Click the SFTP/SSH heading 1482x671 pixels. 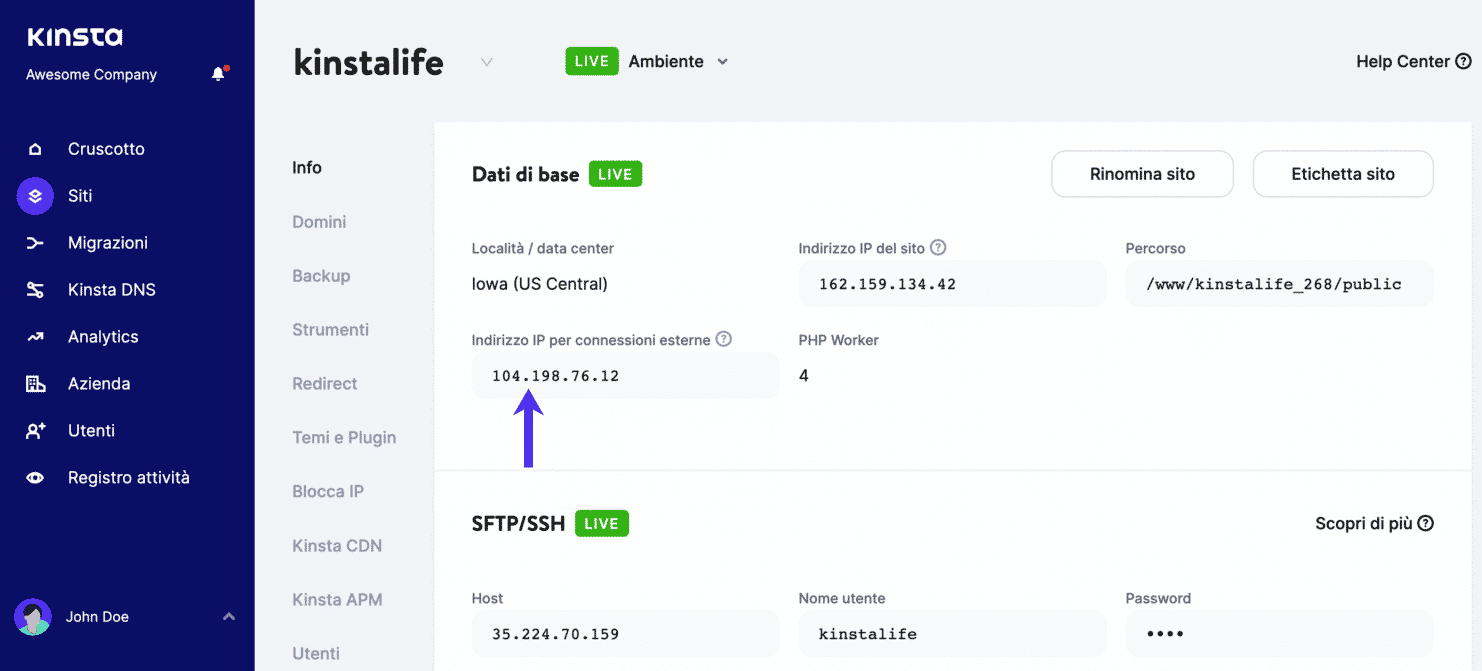coord(518,524)
